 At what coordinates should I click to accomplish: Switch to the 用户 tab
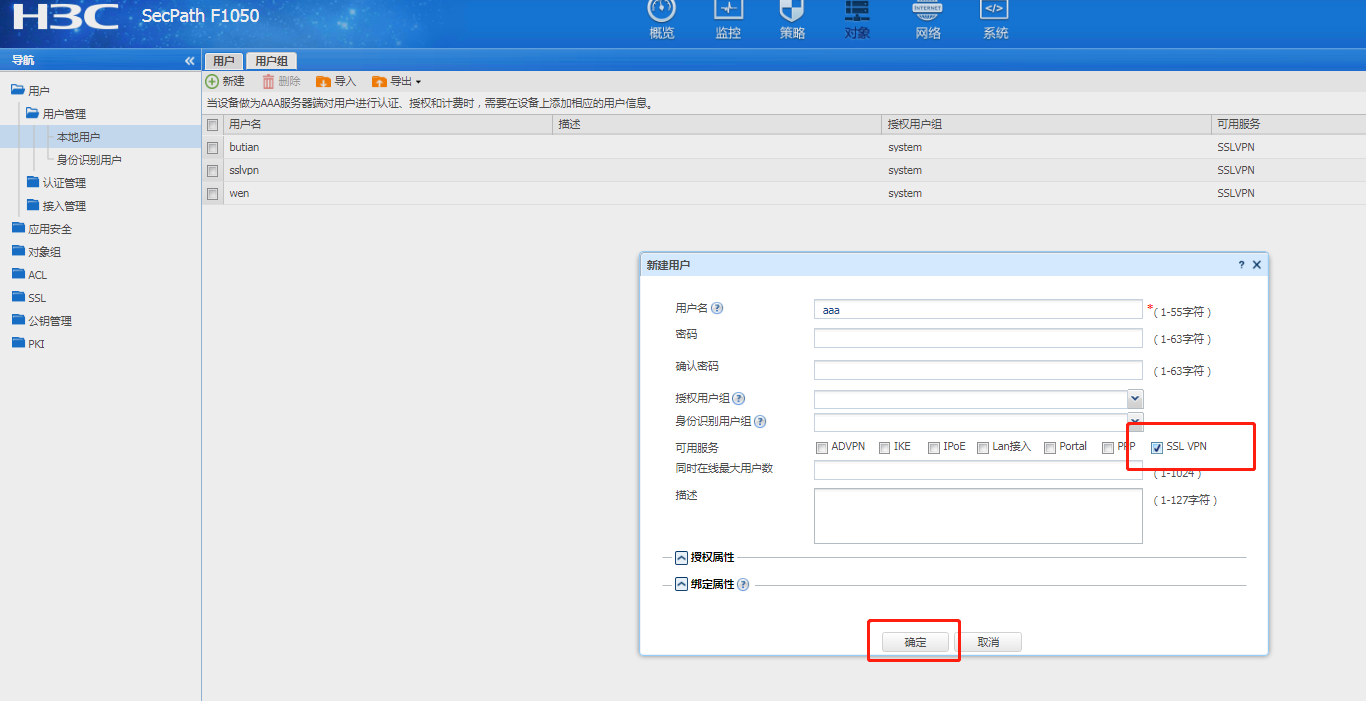[224, 61]
